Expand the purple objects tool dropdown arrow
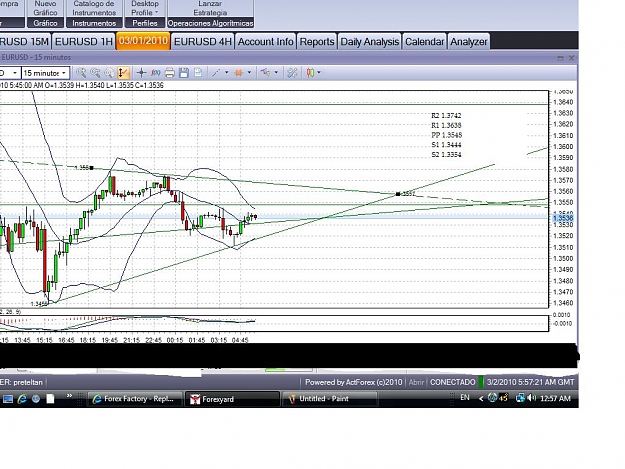Image resolution: width=625 pixels, height=469 pixels. pyautogui.click(x=276, y=73)
